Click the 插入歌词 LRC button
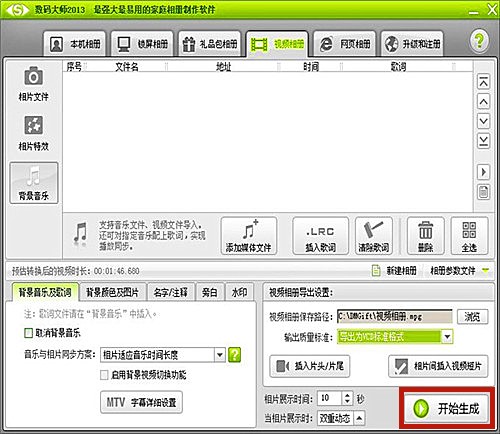 320,236
